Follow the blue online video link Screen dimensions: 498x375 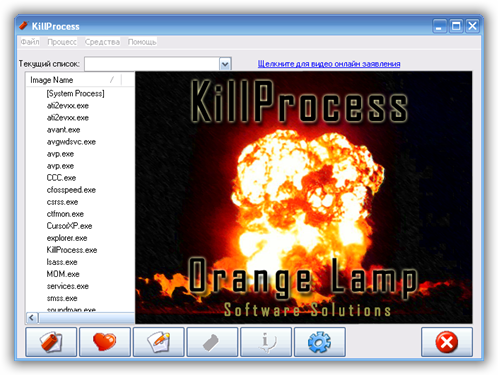pyautogui.click(x=329, y=64)
